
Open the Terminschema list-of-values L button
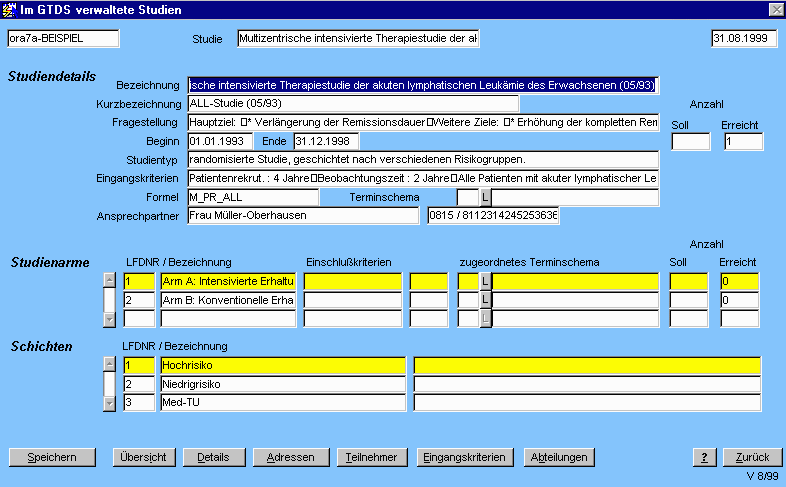tap(485, 197)
